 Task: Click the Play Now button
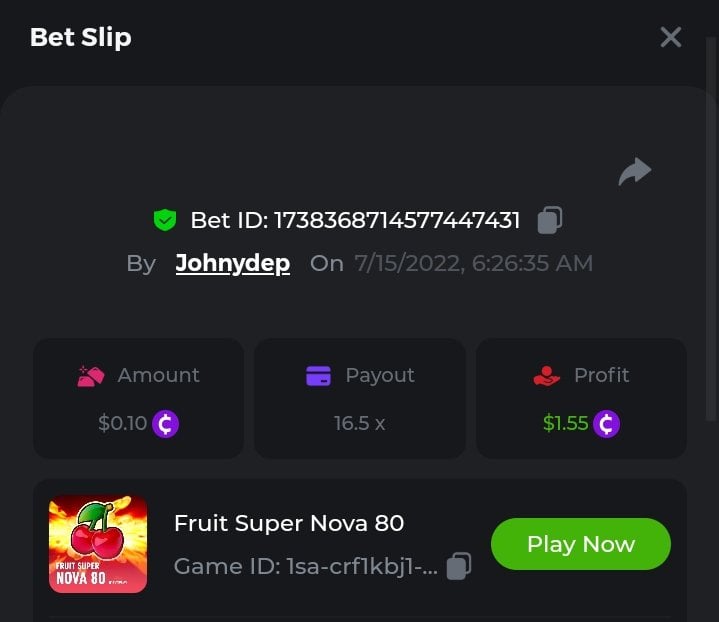pyautogui.click(x=581, y=544)
